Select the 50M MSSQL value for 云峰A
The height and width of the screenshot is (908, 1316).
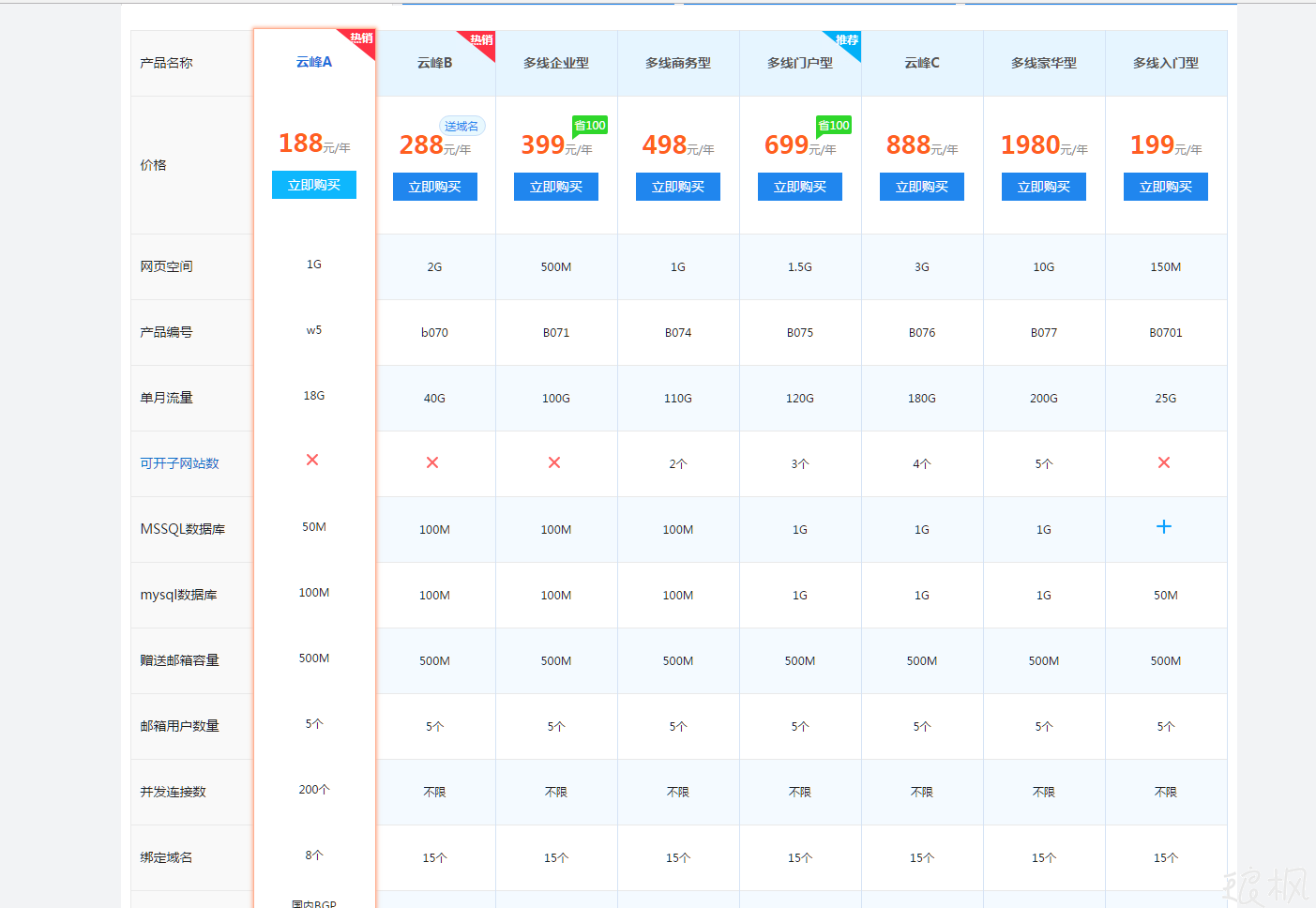click(x=314, y=527)
